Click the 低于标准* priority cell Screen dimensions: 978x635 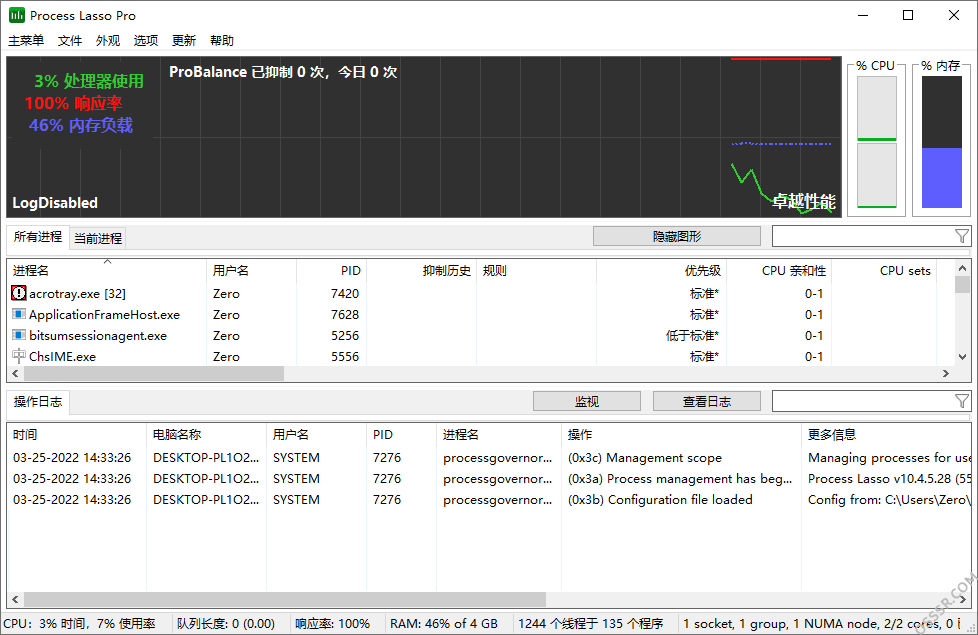point(692,336)
